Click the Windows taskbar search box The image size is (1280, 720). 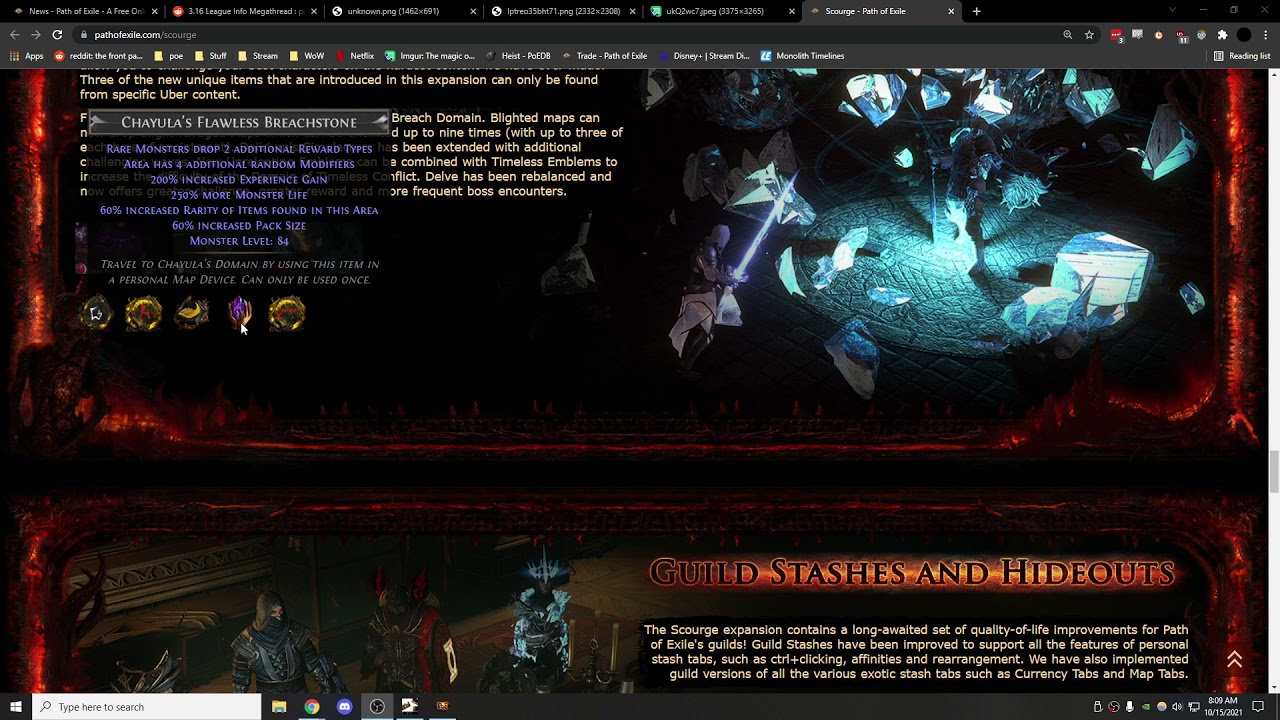[147, 707]
